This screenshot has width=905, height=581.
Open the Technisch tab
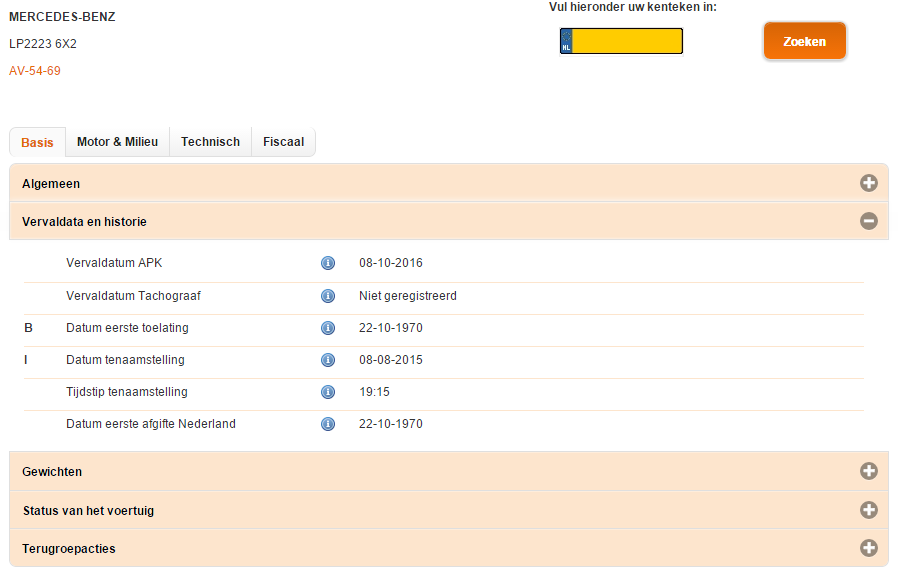click(x=210, y=142)
